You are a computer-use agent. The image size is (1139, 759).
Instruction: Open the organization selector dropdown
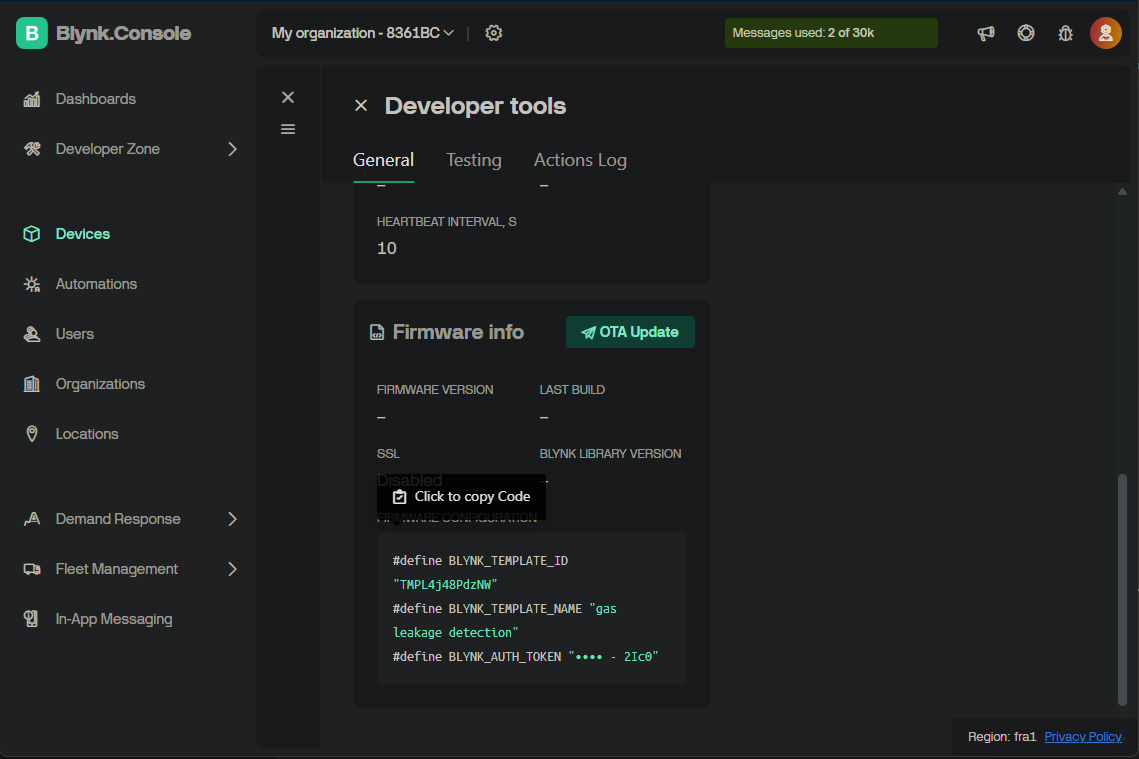(x=363, y=33)
